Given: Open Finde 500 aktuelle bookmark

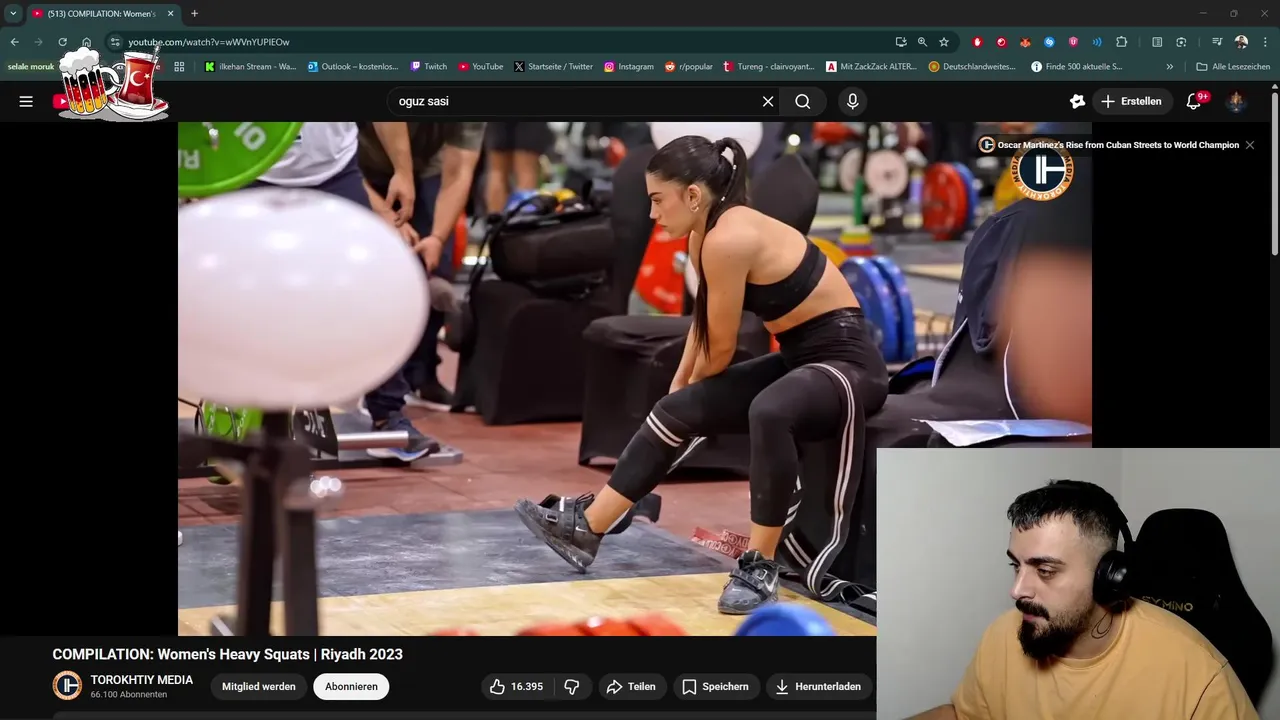Looking at the screenshot, I should click(x=1076, y=67).
